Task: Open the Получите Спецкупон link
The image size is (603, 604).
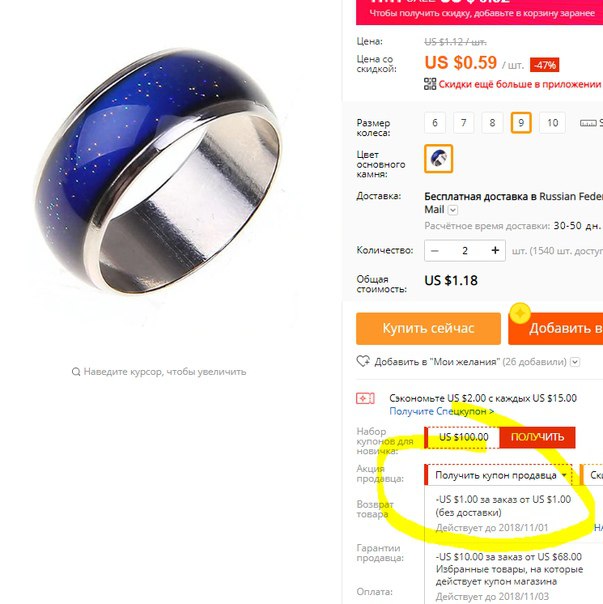Action: click(442, 411)
